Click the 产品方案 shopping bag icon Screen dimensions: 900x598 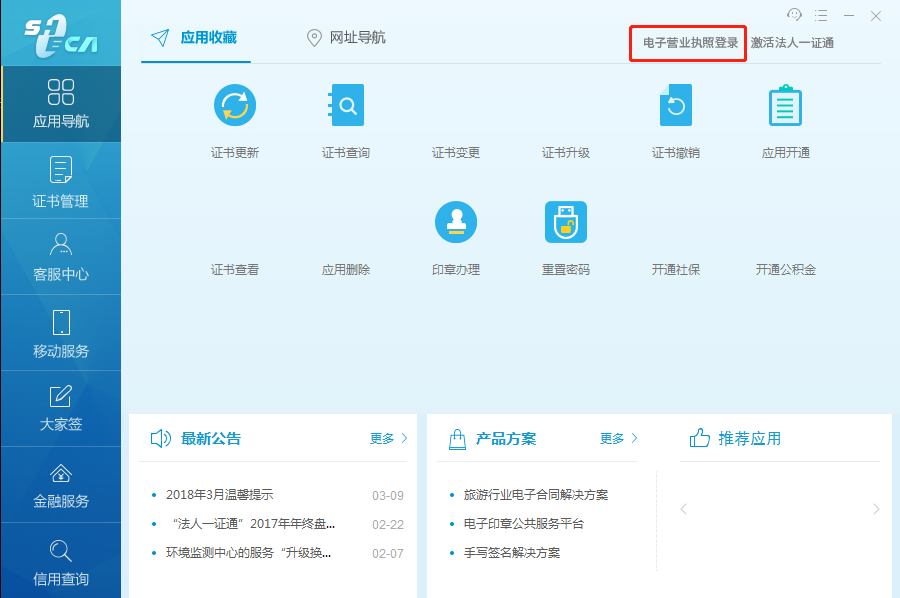click(457, 439)
